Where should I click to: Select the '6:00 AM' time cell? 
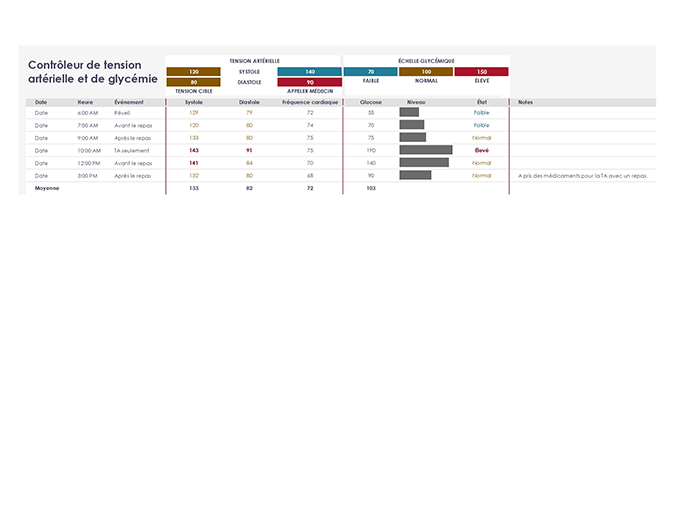88,113
